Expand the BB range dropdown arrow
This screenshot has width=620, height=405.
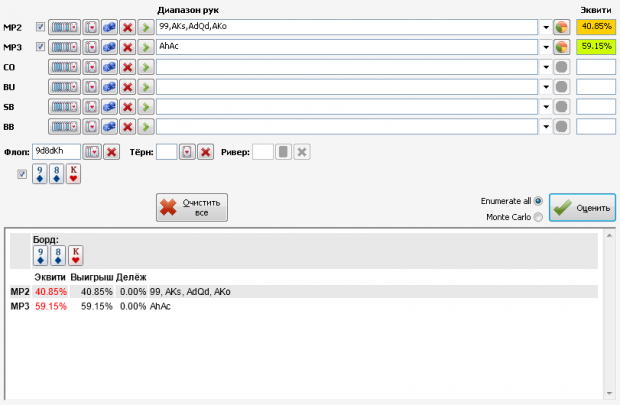(x=546, y=127)
